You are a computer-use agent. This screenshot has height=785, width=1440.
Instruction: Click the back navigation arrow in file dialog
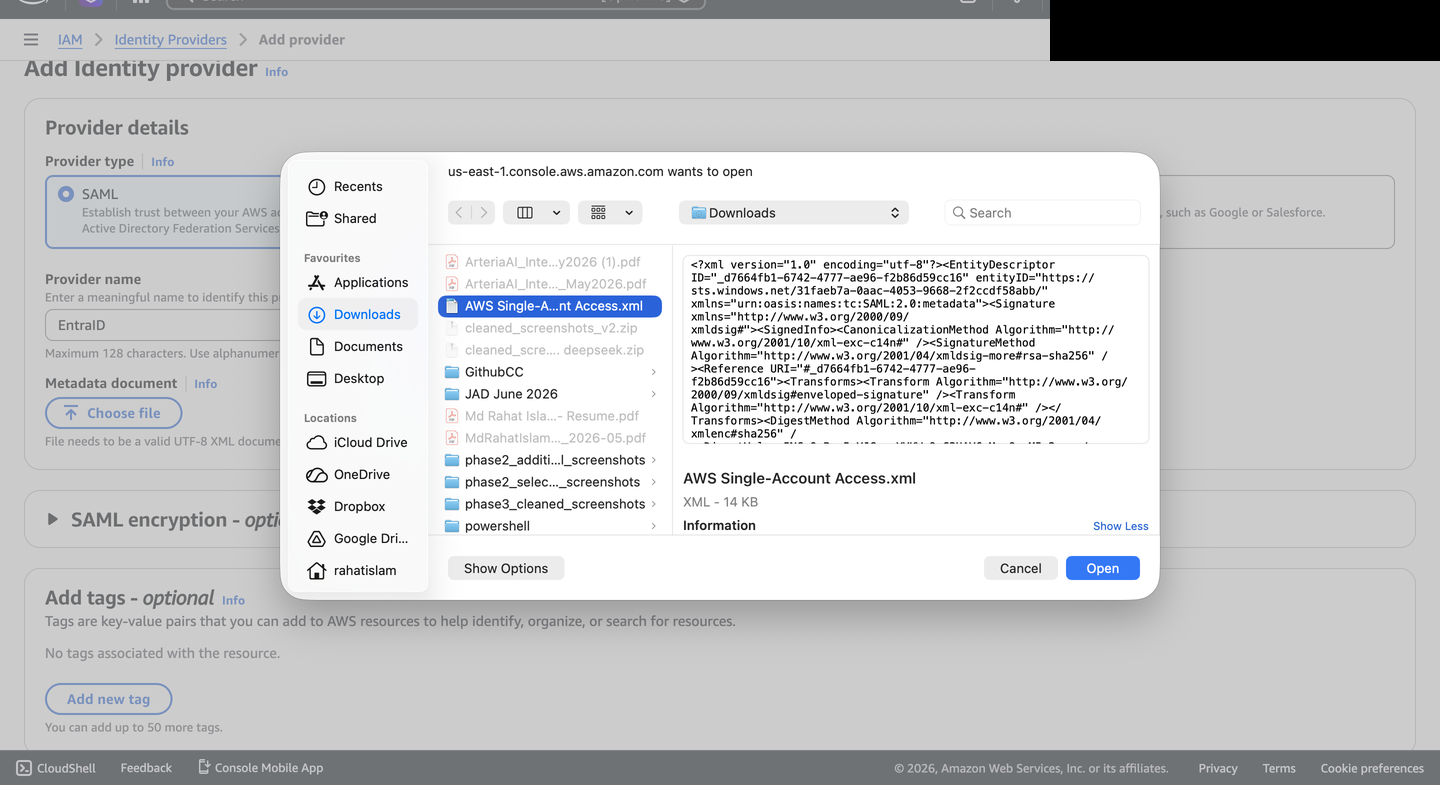459,213
